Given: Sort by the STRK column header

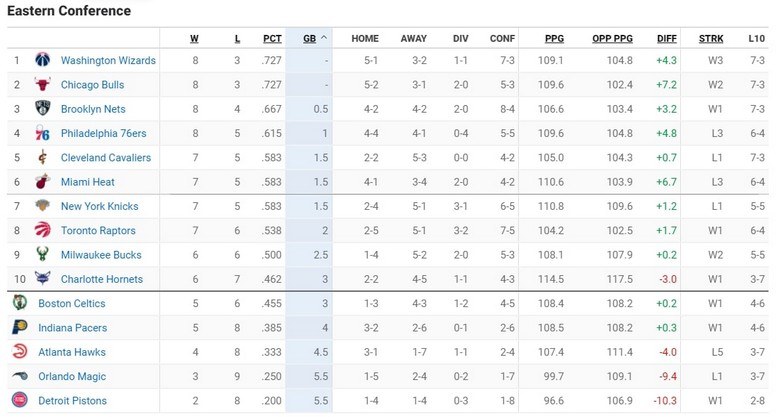Looking at the screenshot, I should coord(711,39).
